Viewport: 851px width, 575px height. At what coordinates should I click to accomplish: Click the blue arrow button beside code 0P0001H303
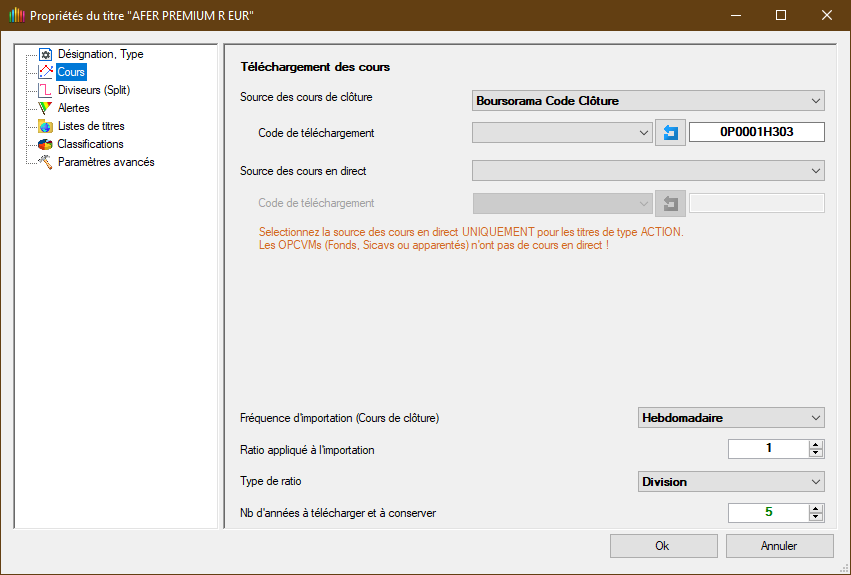pos(670,132)
